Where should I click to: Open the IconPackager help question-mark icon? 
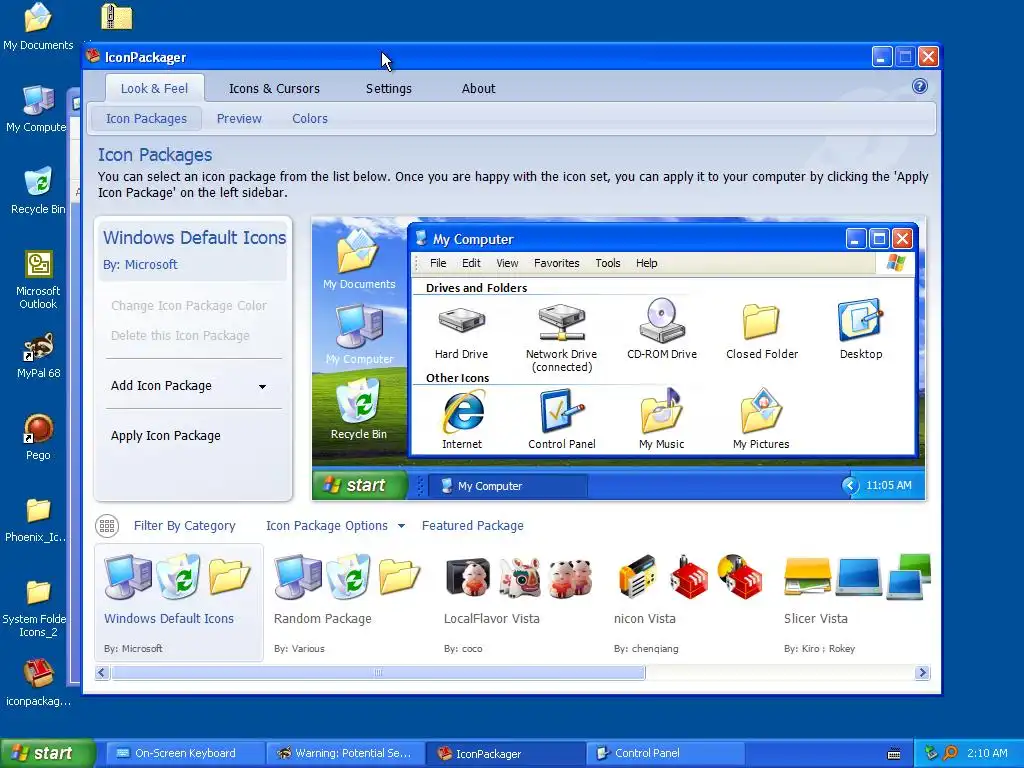tap(920, 86)
